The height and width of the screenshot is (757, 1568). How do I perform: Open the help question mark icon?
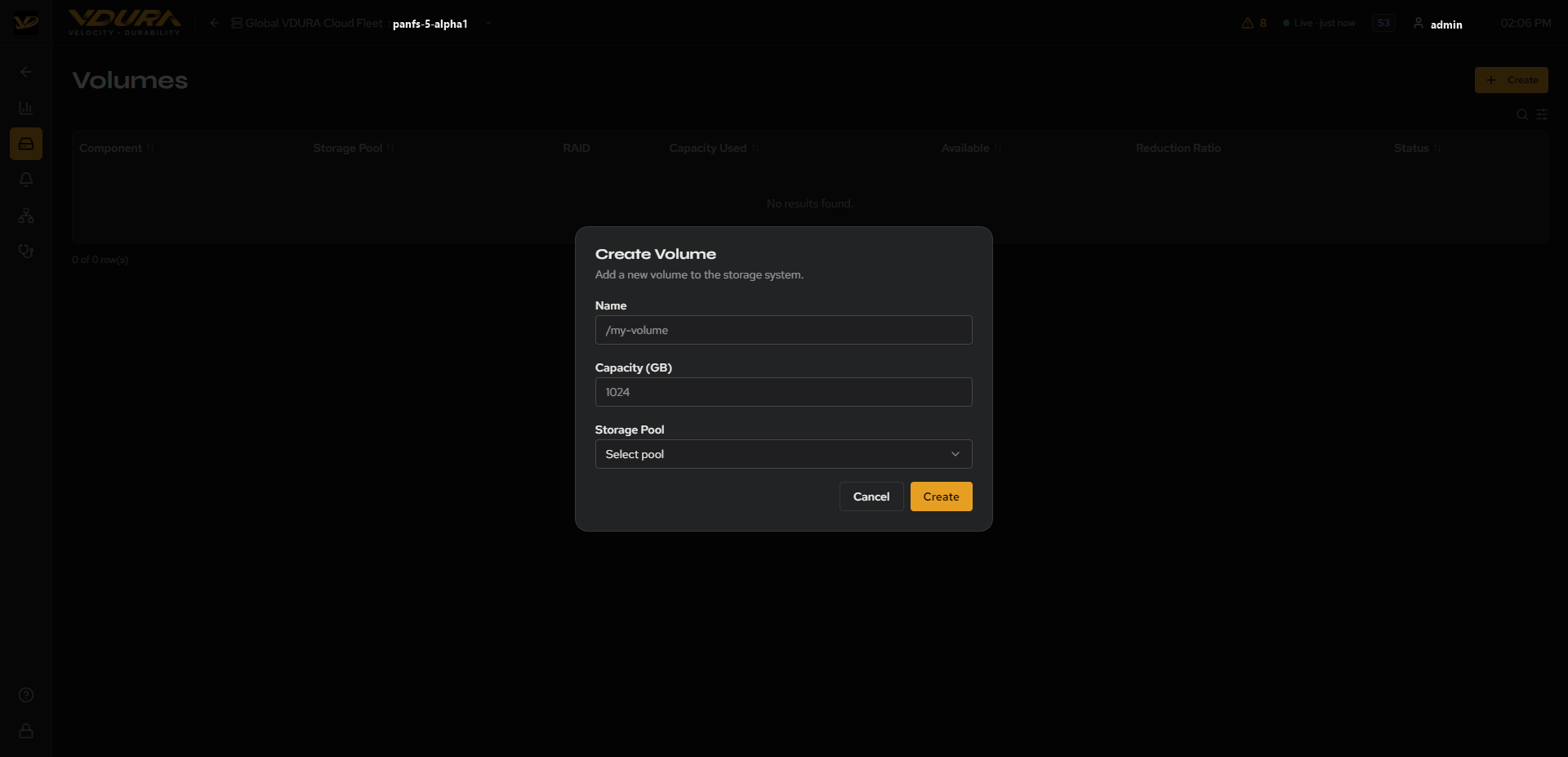pos(26,695)
